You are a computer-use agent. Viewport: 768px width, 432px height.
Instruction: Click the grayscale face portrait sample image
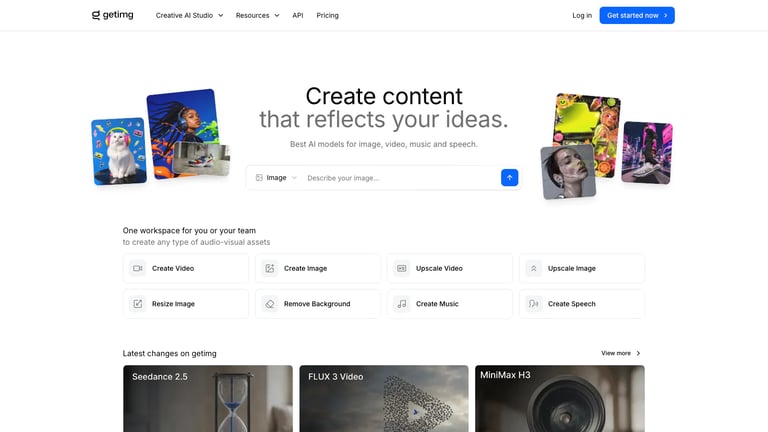click(568, 172)
